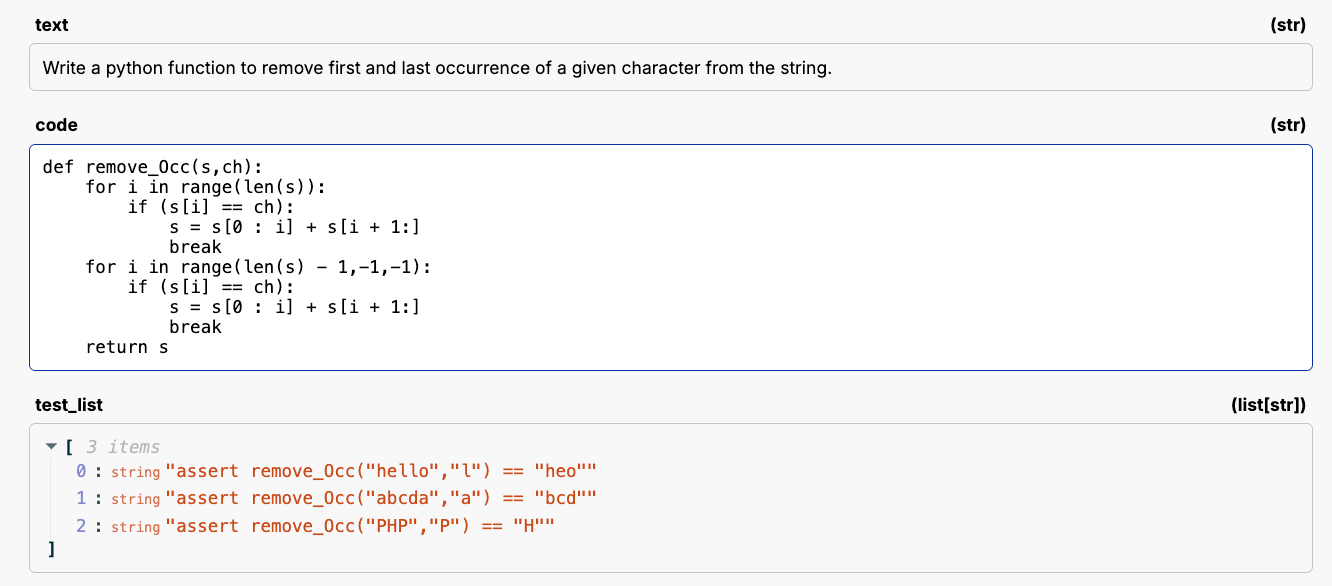Click the first "break" statement in code
This screenshot has height=586, width=1332.
click(195, 247)
